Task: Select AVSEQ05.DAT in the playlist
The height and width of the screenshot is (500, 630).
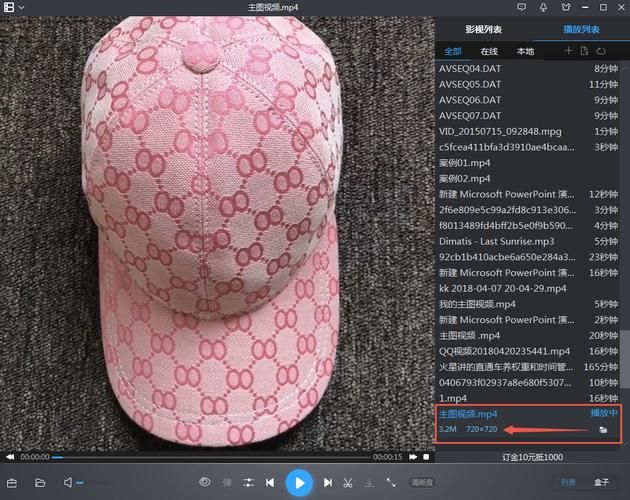Action: point(528,84)
